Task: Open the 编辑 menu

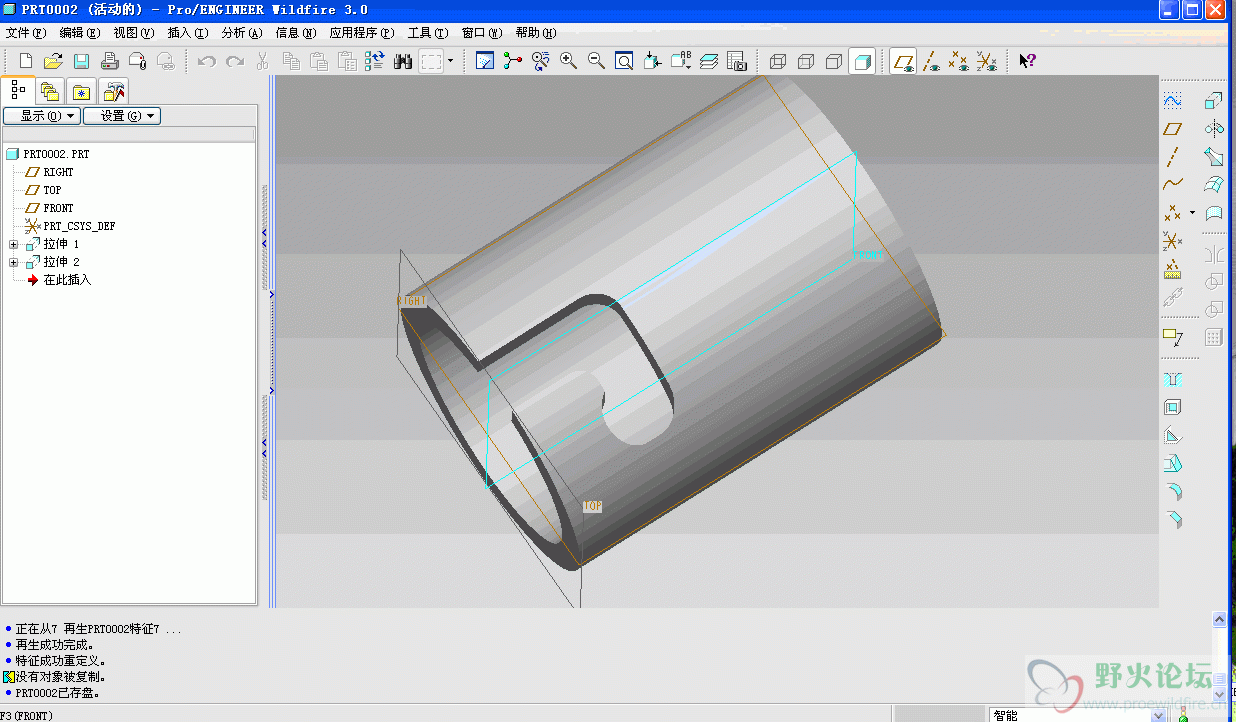Action: [80, 33]
